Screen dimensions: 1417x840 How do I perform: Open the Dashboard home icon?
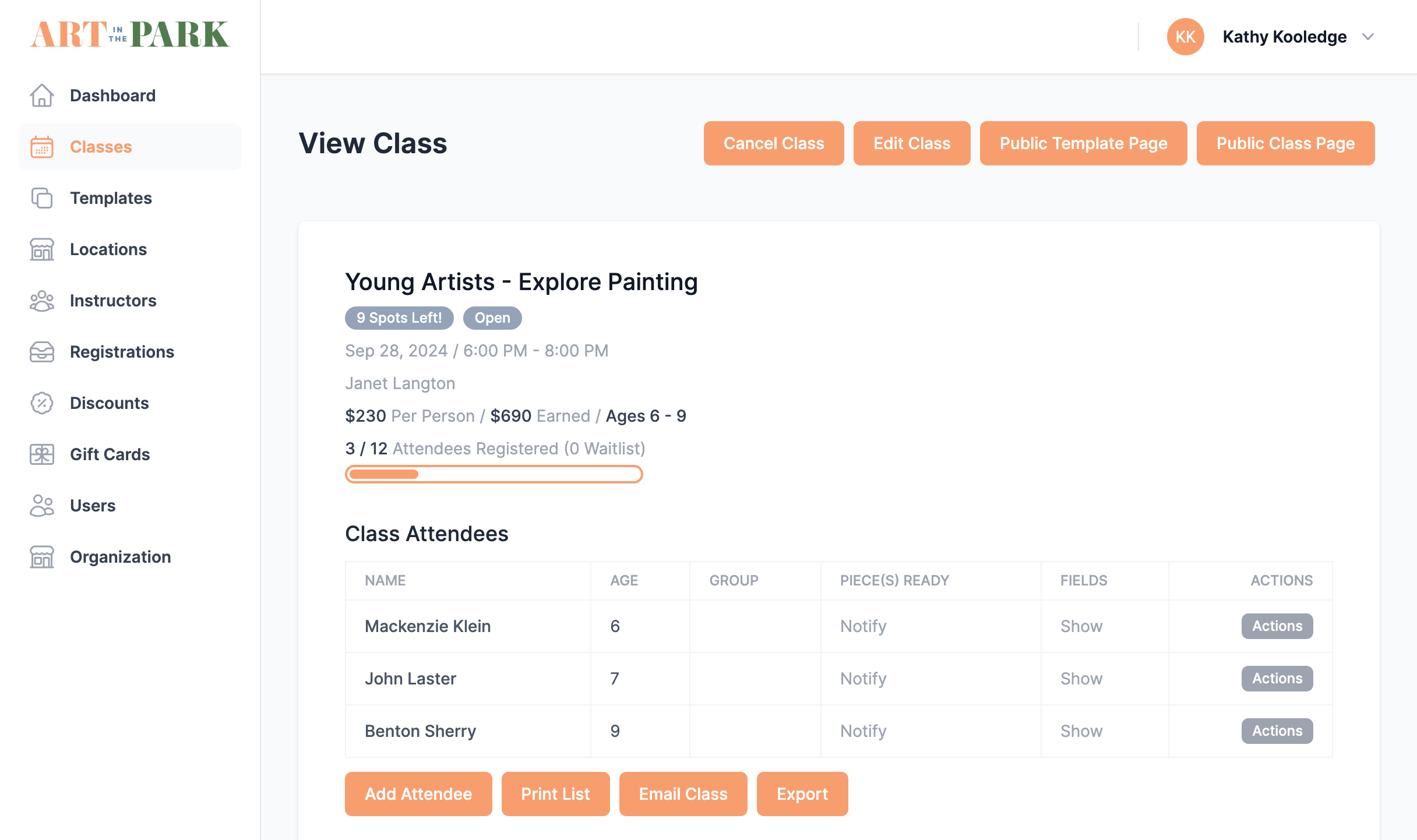(x=41, y=95)
